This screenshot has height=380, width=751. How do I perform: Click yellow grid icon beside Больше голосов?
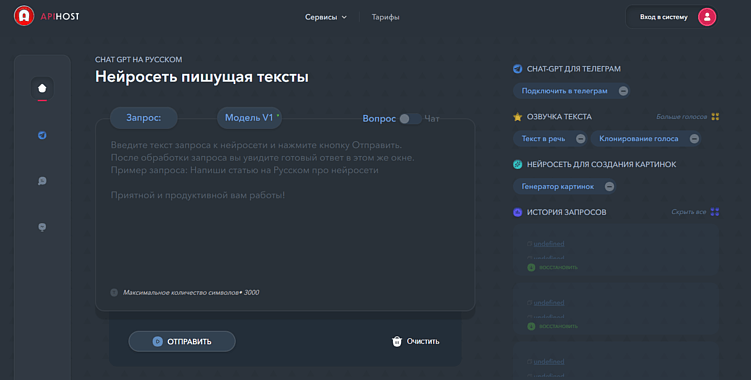[x=715, y=116]
